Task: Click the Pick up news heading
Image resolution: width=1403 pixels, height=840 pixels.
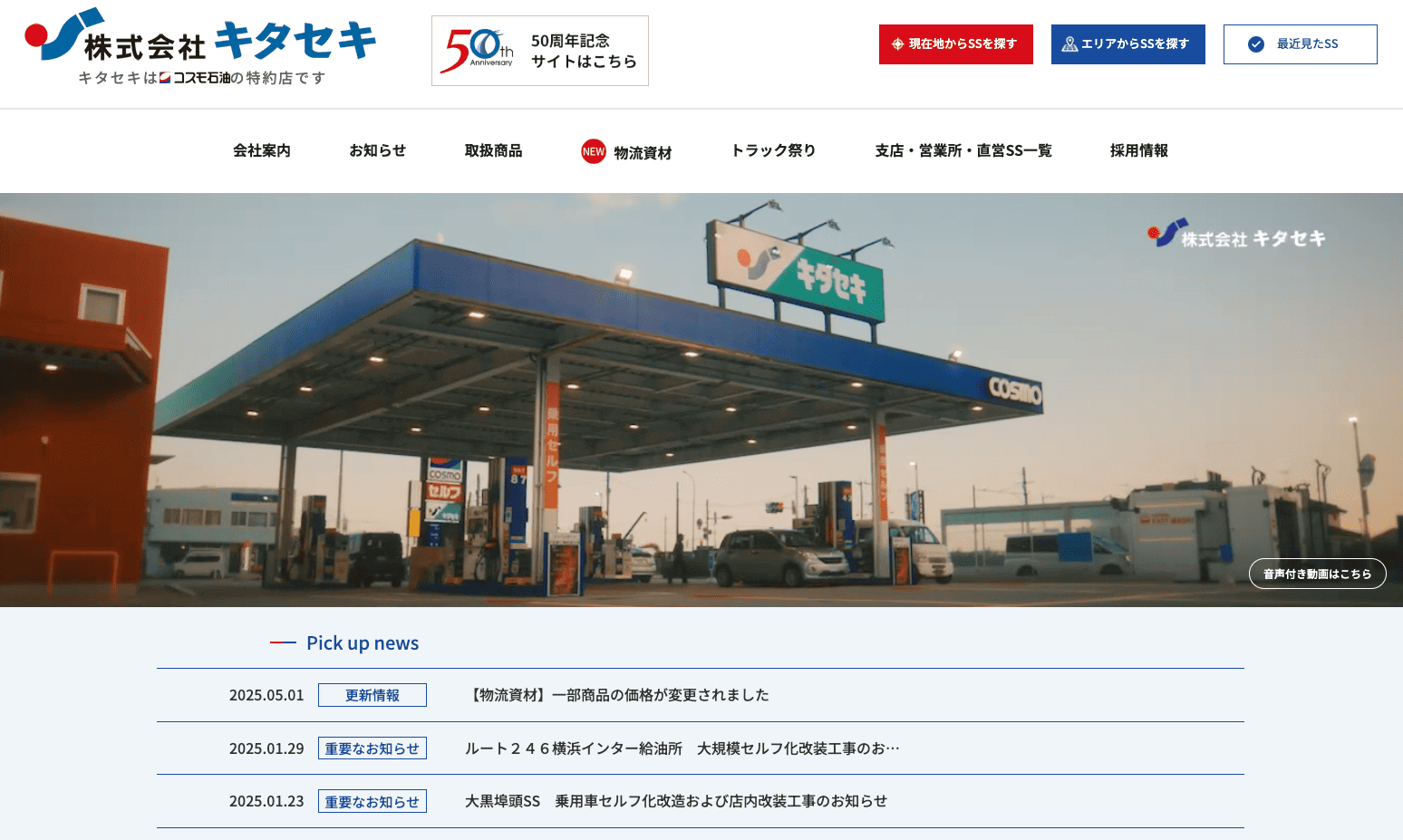Action: (363, 642)
